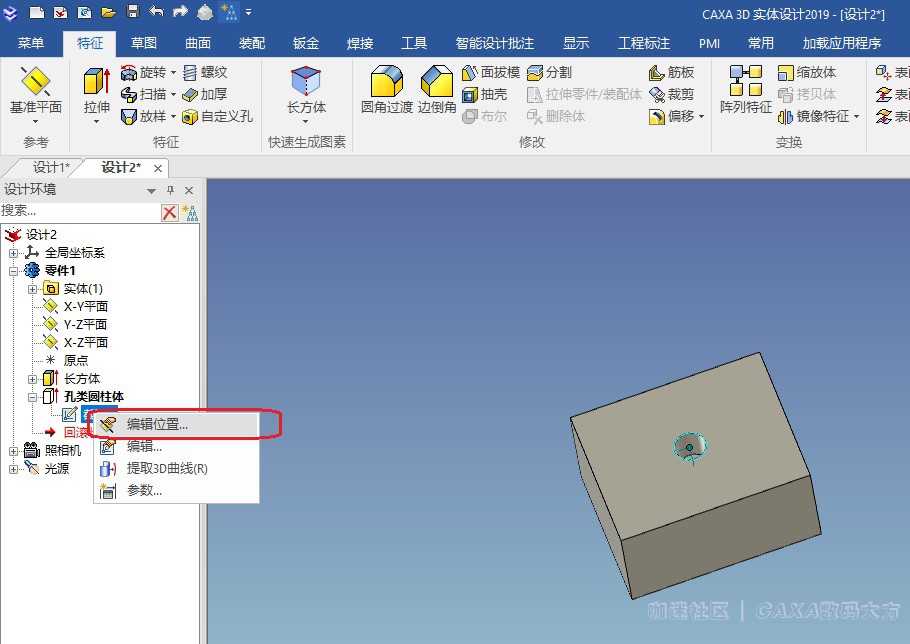
Task: Expand the 全局坐标系 tree node
Action: click(x=13, y=253)
